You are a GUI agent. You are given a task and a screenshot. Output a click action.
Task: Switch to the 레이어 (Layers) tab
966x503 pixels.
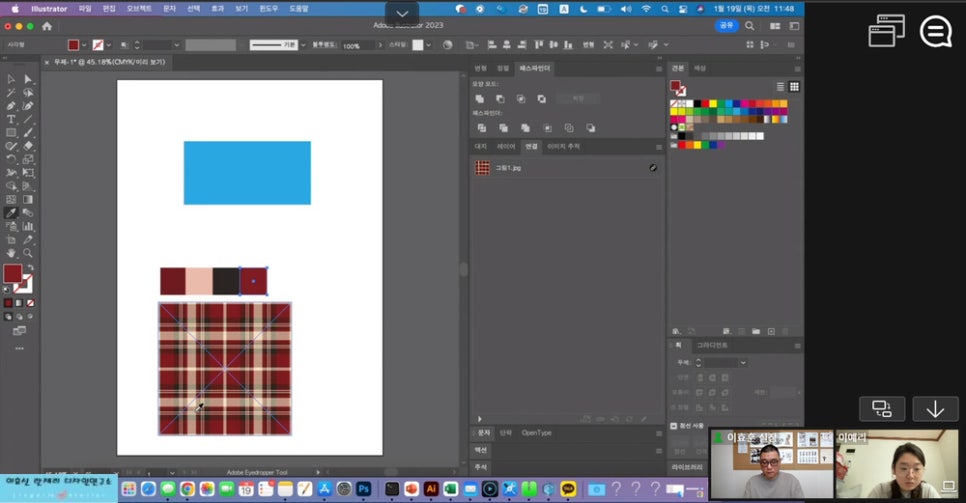coord(506,147)
